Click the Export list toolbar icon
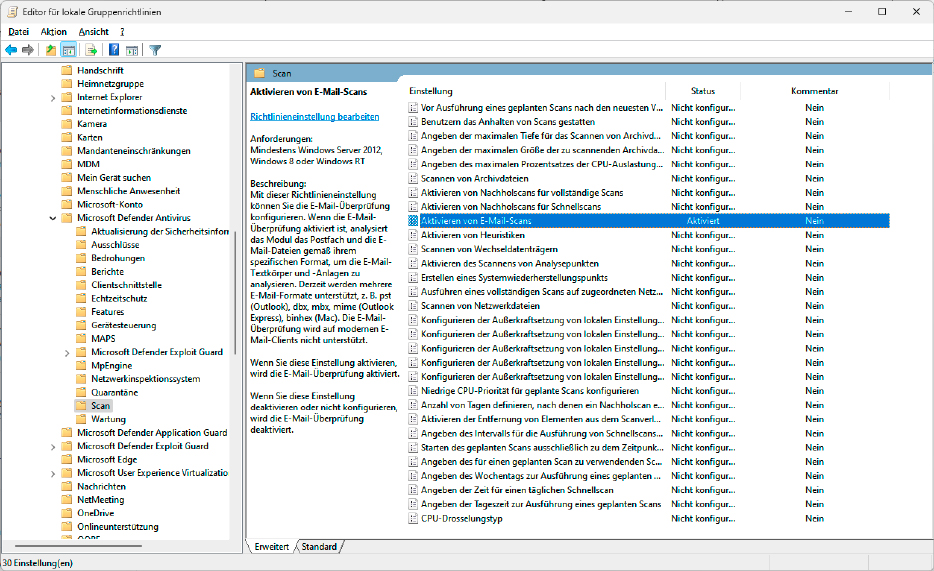 click(x=91, y=49)
